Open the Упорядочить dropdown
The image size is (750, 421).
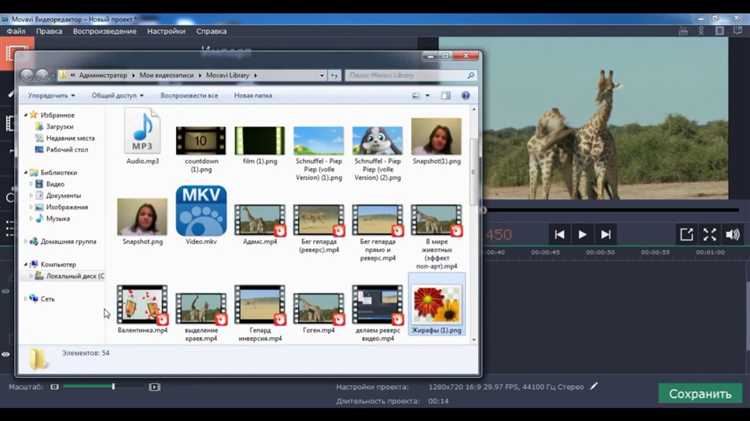(x=50, y=96)
